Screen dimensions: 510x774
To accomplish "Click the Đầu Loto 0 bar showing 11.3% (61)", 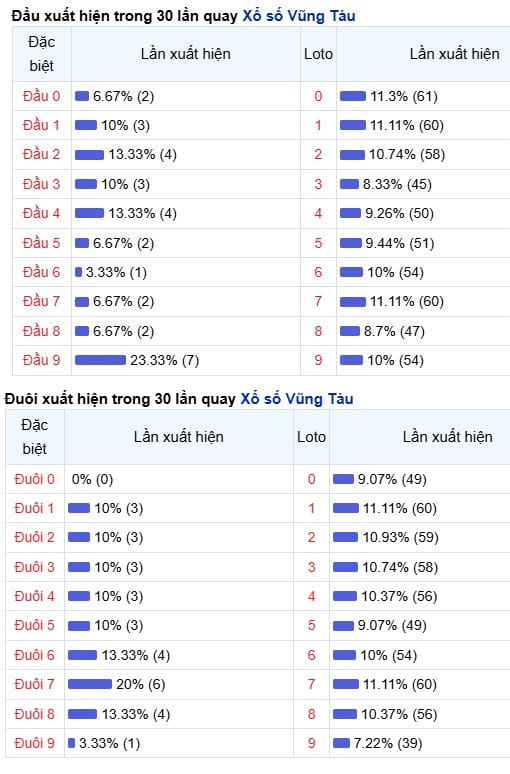I will [353, 96].
